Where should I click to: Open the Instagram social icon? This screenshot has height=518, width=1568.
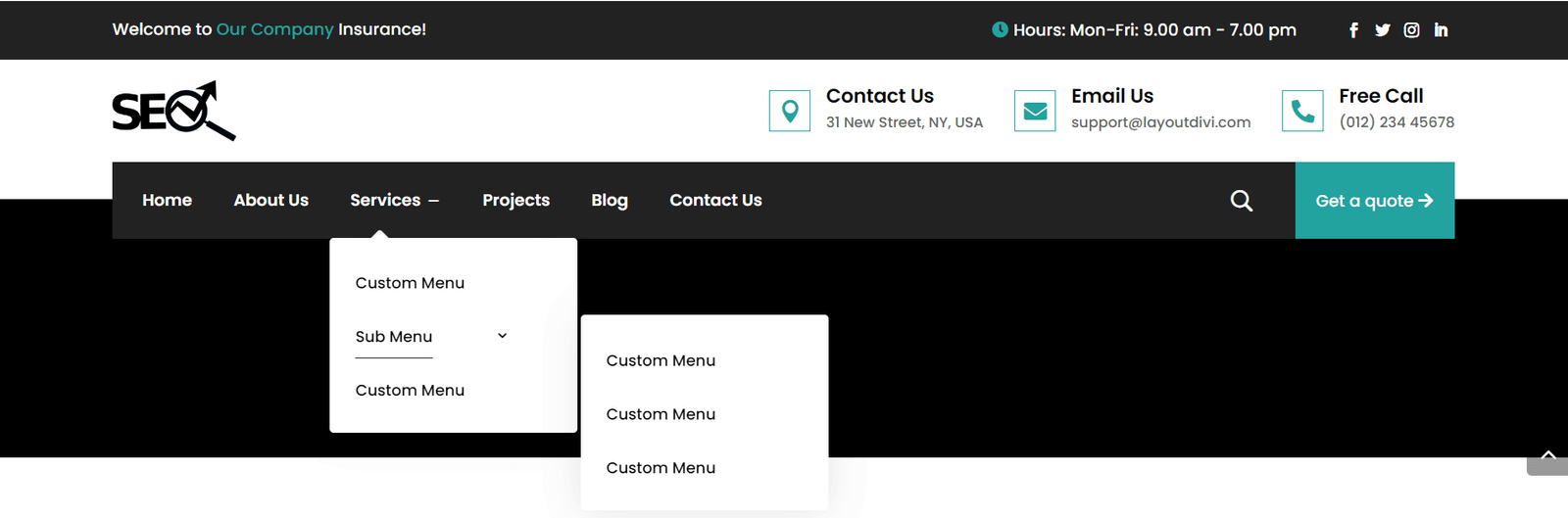coord(1411,30)
